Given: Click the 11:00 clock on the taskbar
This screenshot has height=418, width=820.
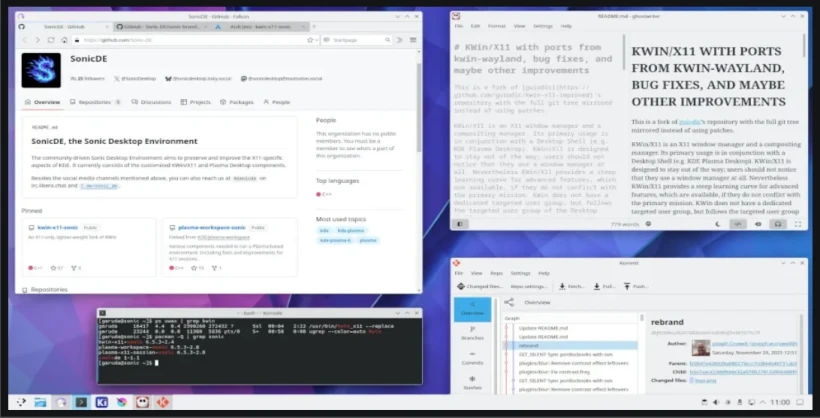Looking at the screenshot, I should point(780,402).
